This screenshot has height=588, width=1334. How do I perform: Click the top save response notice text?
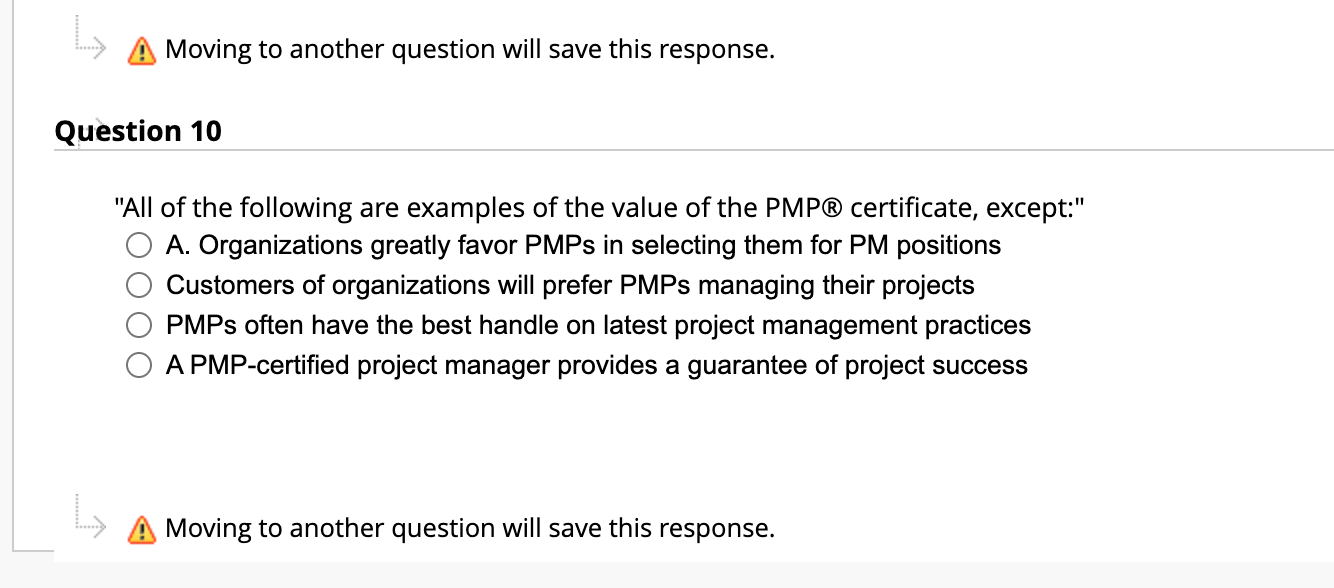click(468, 49)
